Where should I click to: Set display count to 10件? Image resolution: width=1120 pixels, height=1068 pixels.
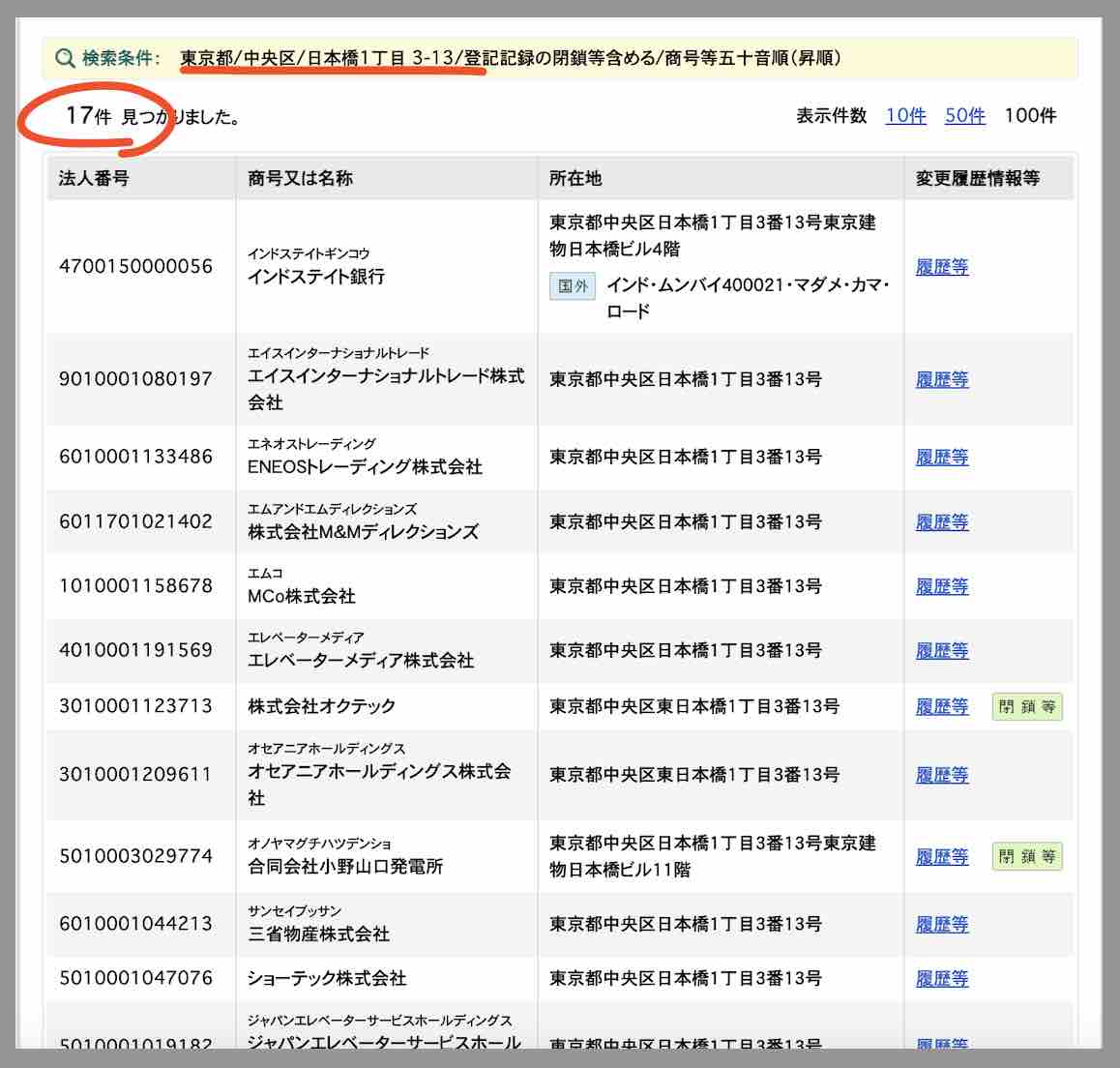pyautogui.click(x=904, y=116)
